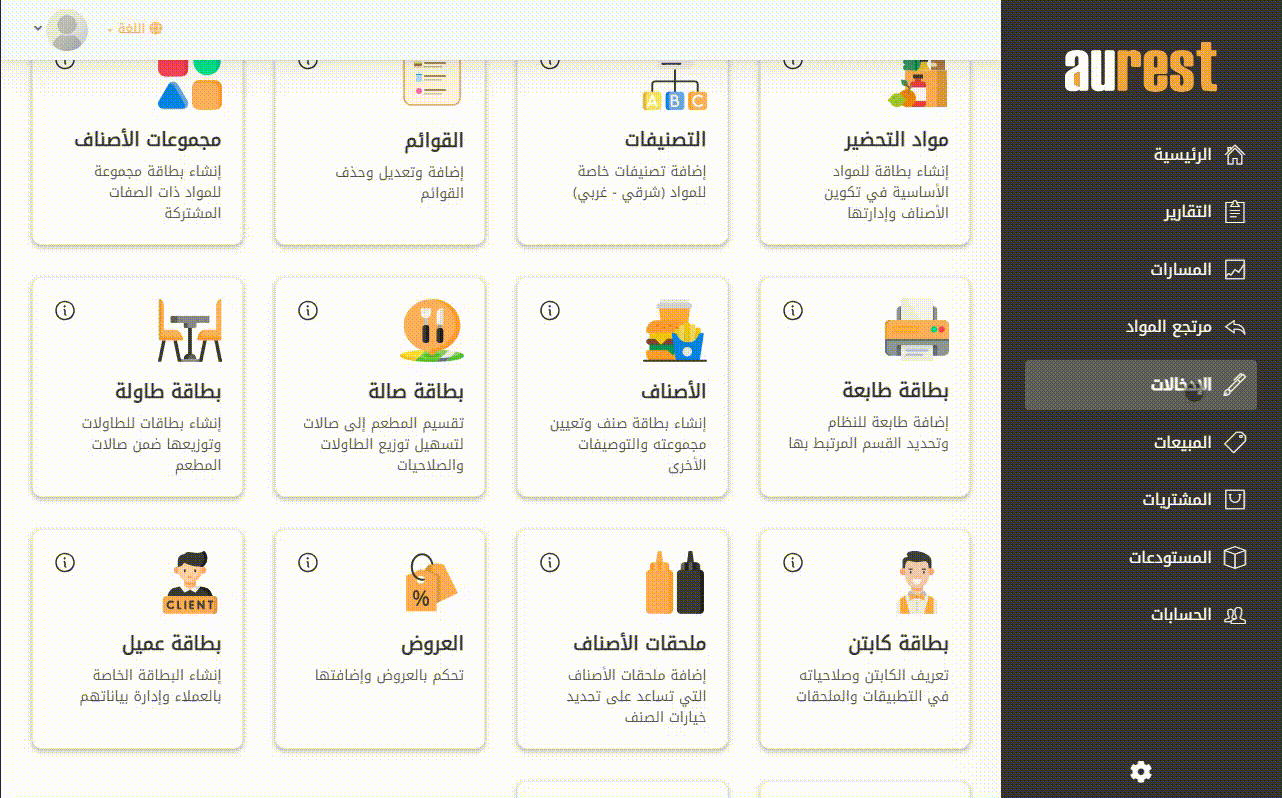The height and width of the screenshot is (798, 1282).
Task: Click the burger icon on الأصناف card
Action: click(x=673, y=330)
